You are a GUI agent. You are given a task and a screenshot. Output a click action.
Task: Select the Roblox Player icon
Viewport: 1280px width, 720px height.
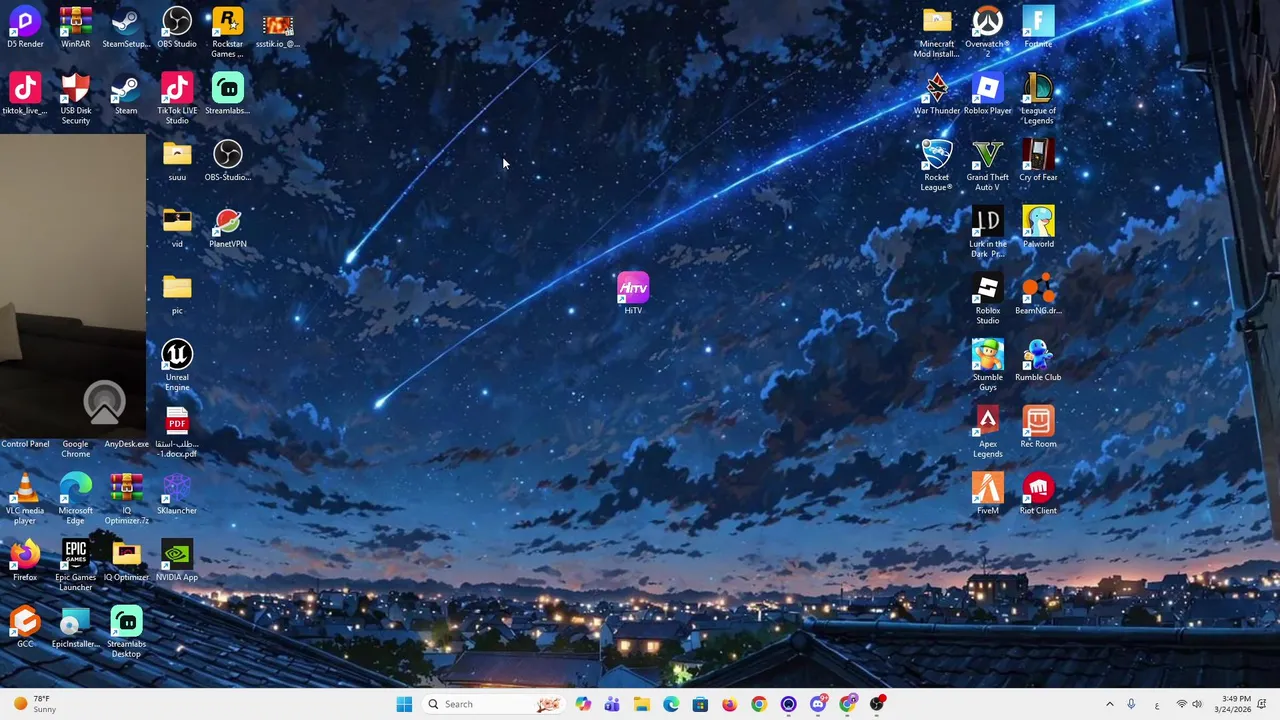[987, 95]
